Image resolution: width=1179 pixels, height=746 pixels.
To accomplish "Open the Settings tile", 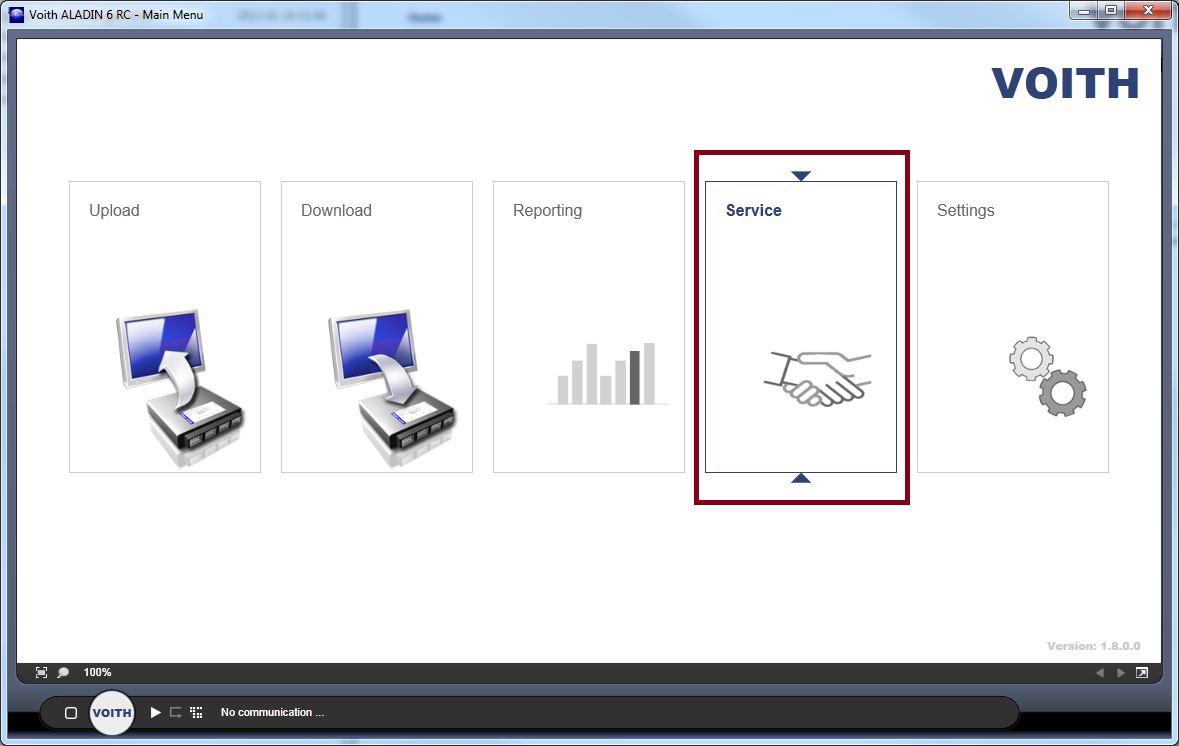I will pyautogui.click(x=1013, y=326).
